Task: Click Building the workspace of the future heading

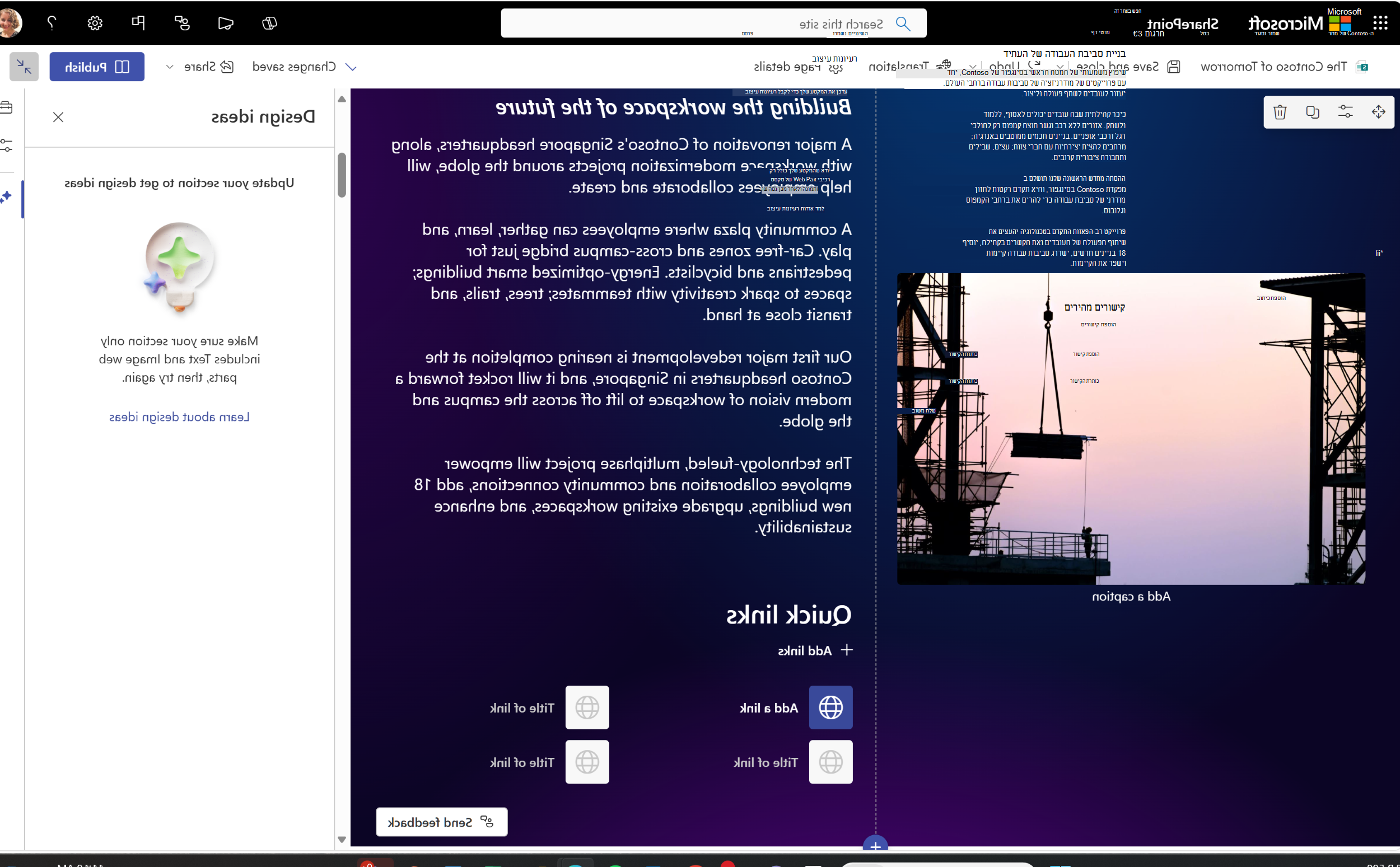Action: coord(673,107)
